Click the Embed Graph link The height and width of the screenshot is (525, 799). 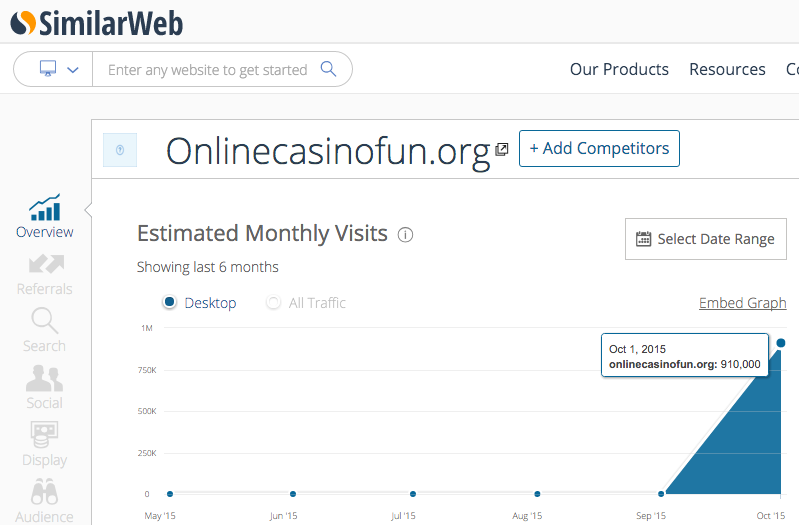[x=742, y=303]
